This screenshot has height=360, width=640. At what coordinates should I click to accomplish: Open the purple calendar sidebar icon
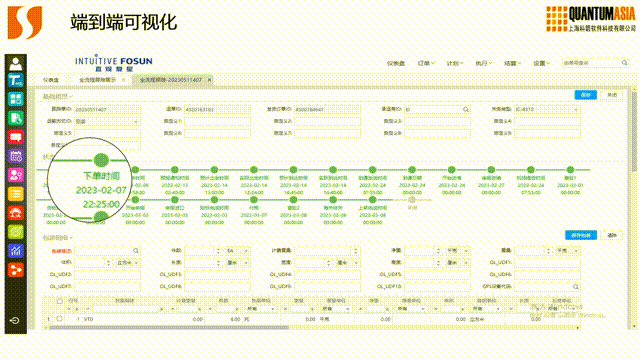[16, 156]
